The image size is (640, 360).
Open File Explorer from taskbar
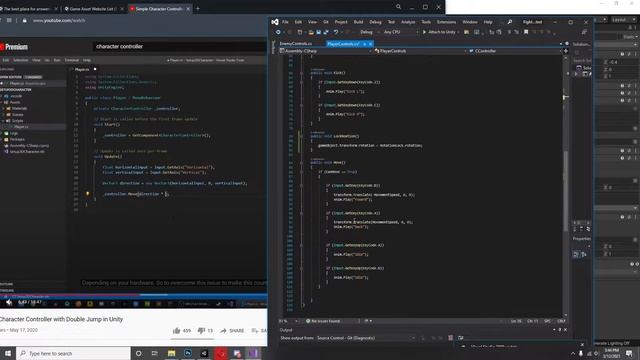[171, 353]
